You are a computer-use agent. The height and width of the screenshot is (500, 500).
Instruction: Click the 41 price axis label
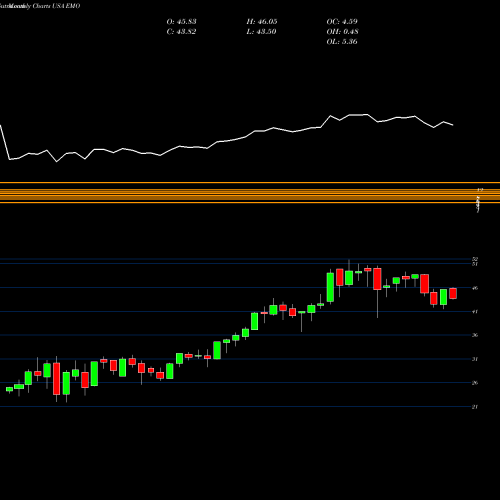[x=475, y=312]
